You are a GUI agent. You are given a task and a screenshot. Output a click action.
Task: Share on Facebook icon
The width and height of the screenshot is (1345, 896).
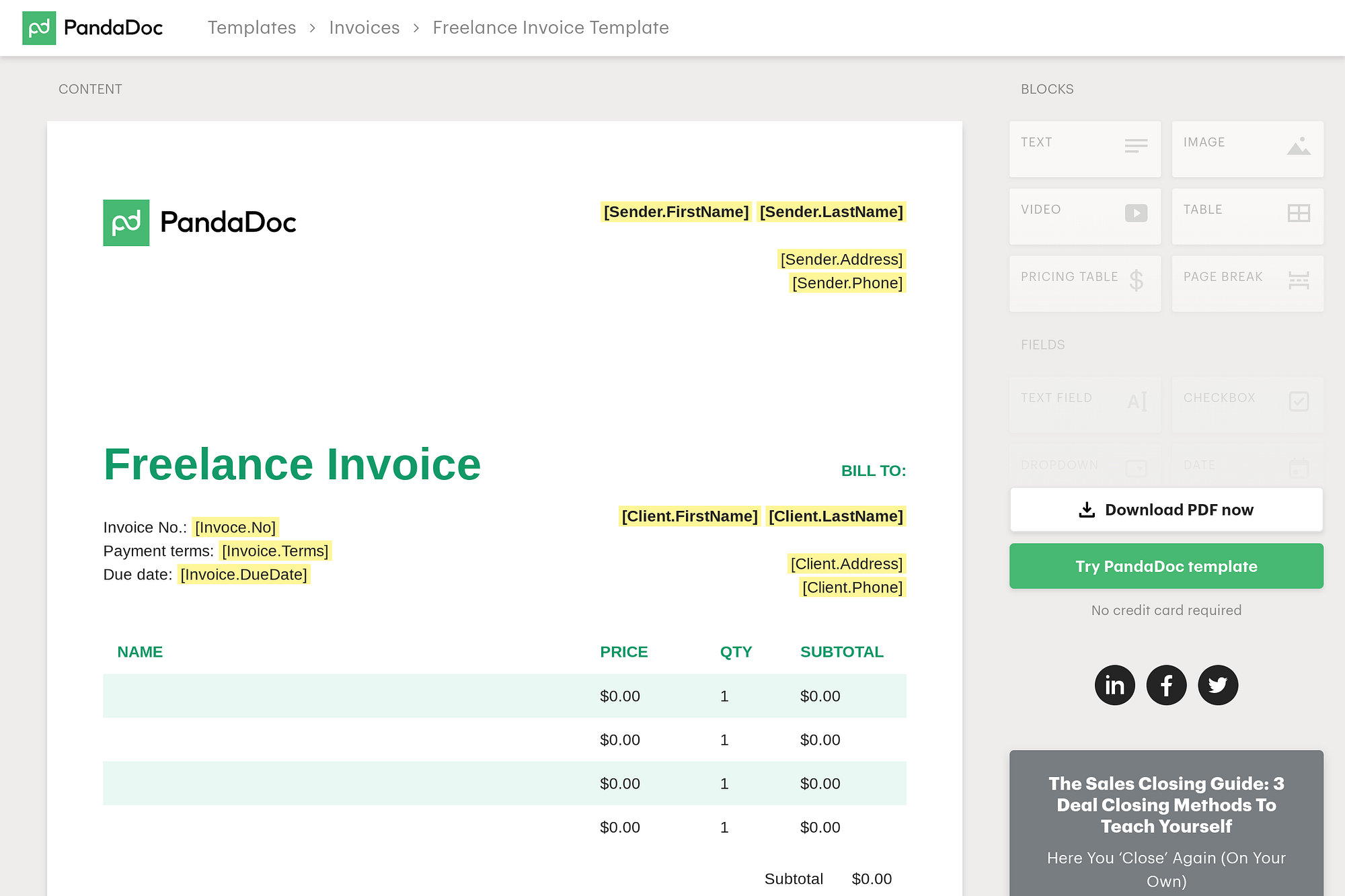click(1166, 685)
